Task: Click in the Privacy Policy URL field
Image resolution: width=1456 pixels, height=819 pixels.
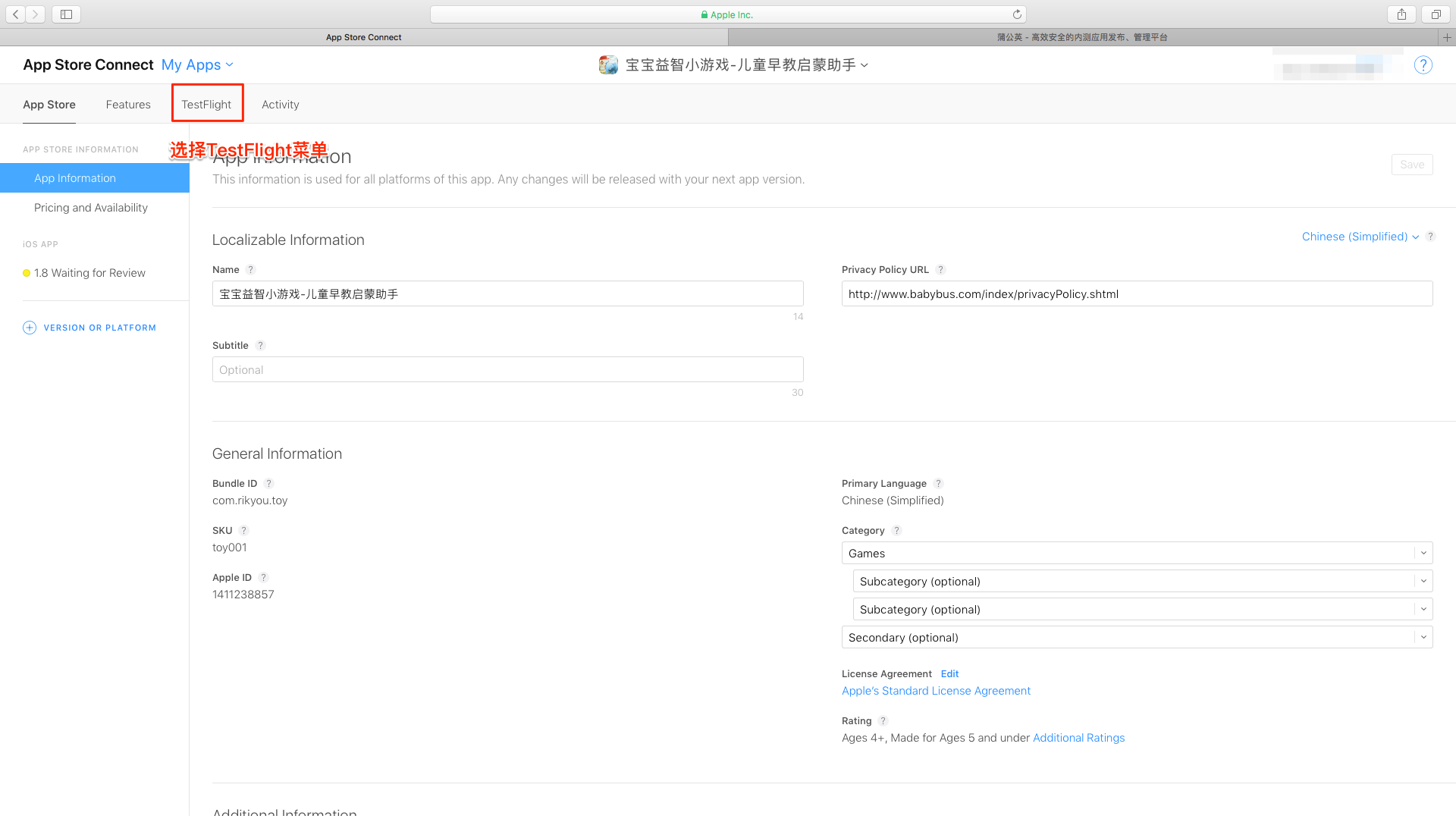Action: click(1137, 293)
